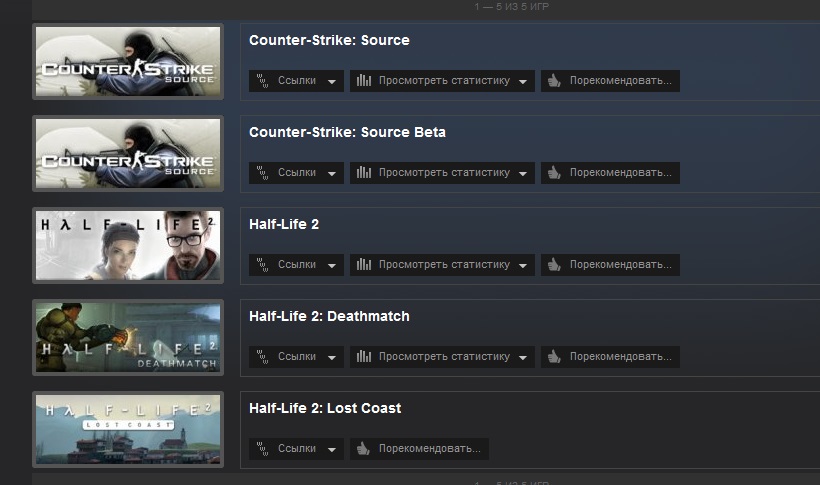
Task: Click Ссылки label for Half-Life 2
Action: pyautogui.click(x=297, y=265)
